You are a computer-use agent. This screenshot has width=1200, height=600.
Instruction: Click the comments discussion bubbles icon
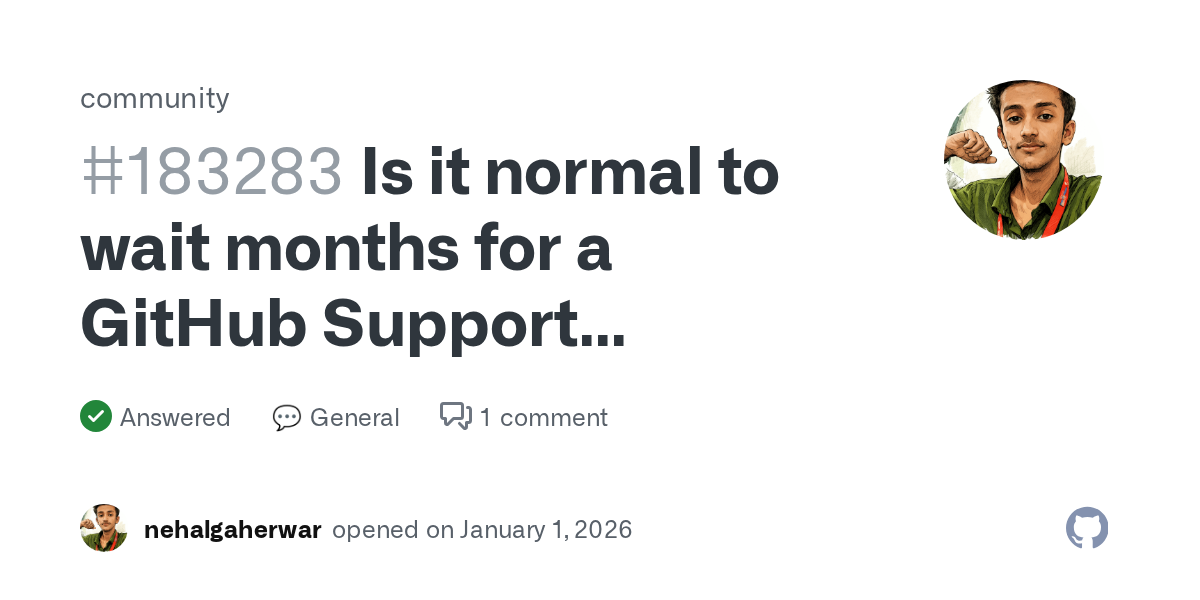456,416
